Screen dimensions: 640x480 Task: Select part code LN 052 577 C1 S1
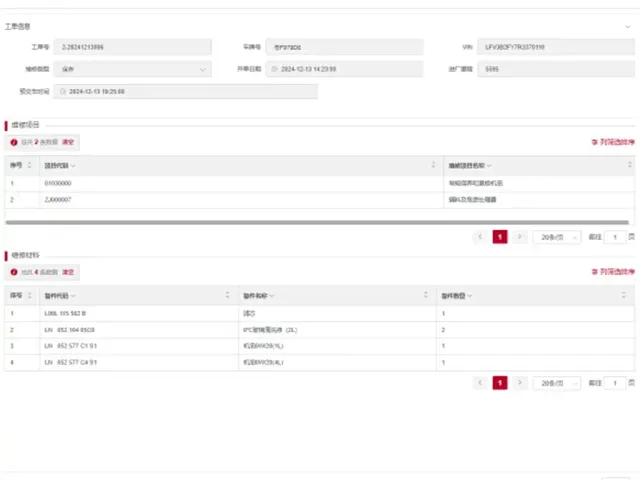point(71,346)
